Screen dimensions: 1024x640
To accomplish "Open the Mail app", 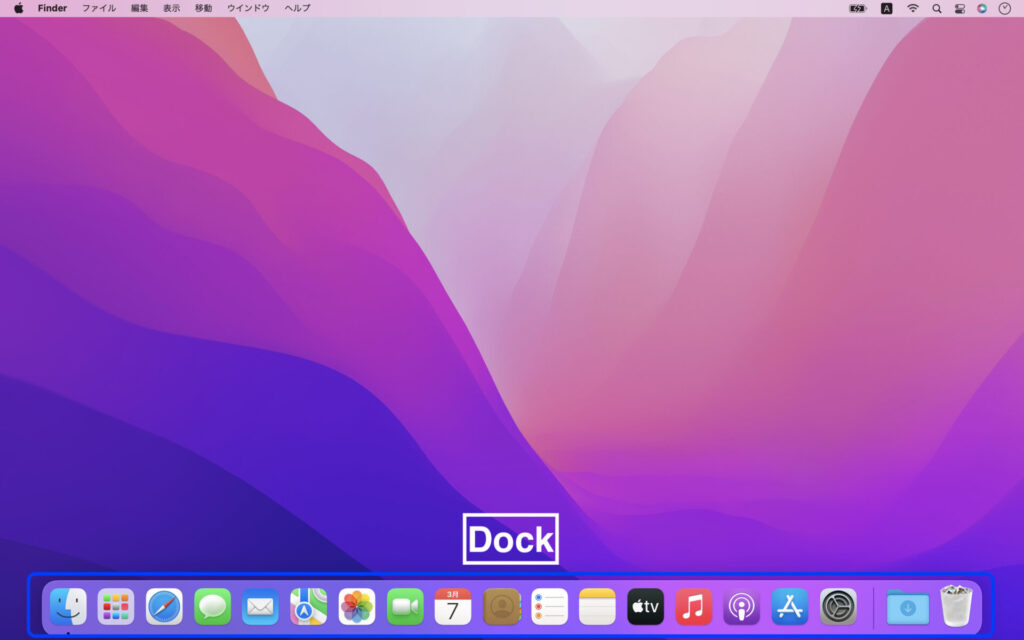I will (260, 607).
